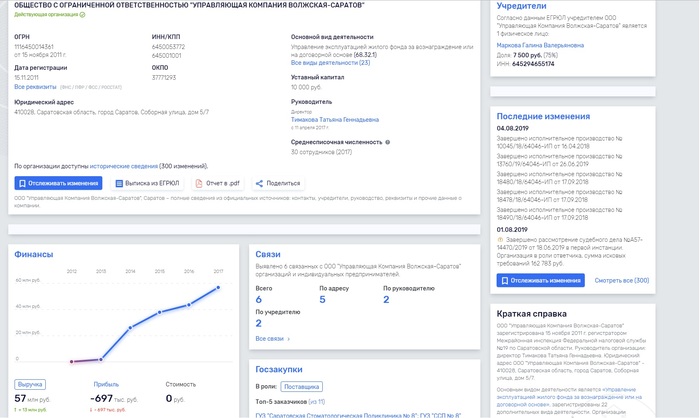Image resolution: width=700 pixels, height=418 pixels.
Task: Expand 'Все реквизиты' details
Action: click(x=34, y=87)
